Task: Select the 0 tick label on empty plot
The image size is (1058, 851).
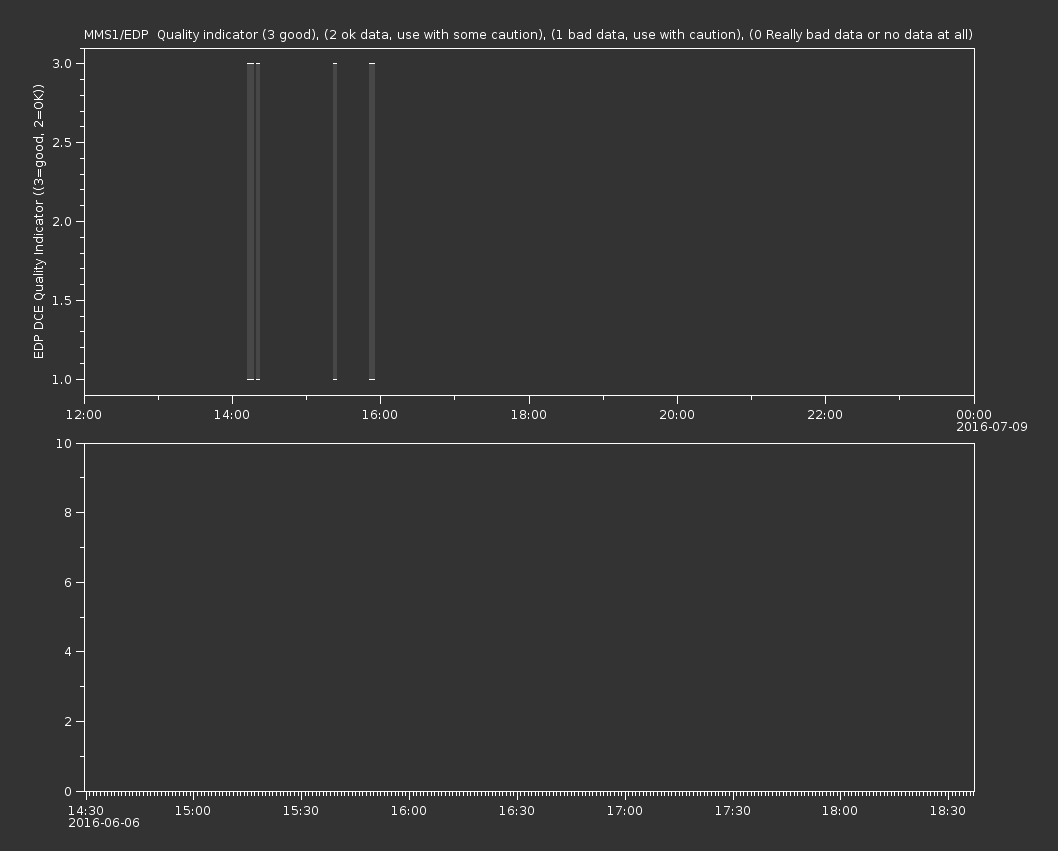Action: click(x=68, y=791)
